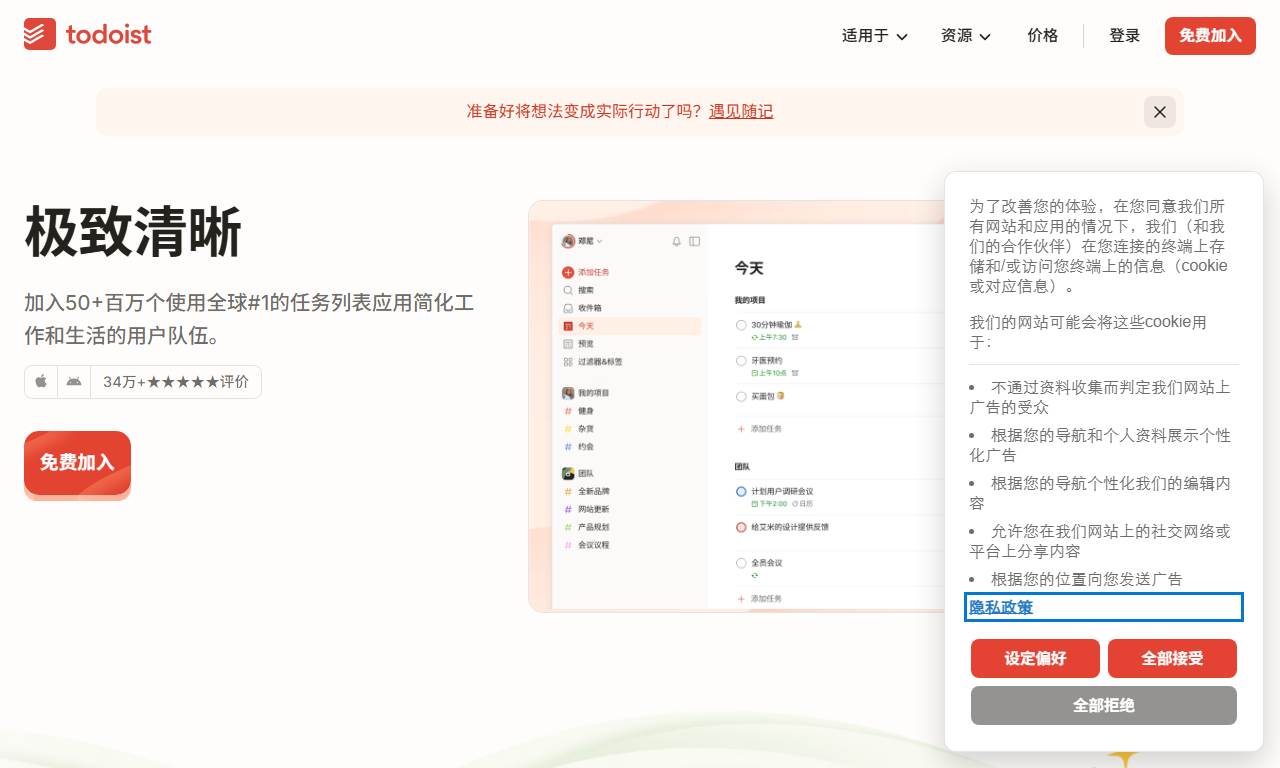Open the 隐私政策 privacy policy link
The image size is (1280, 768).
1001,607
